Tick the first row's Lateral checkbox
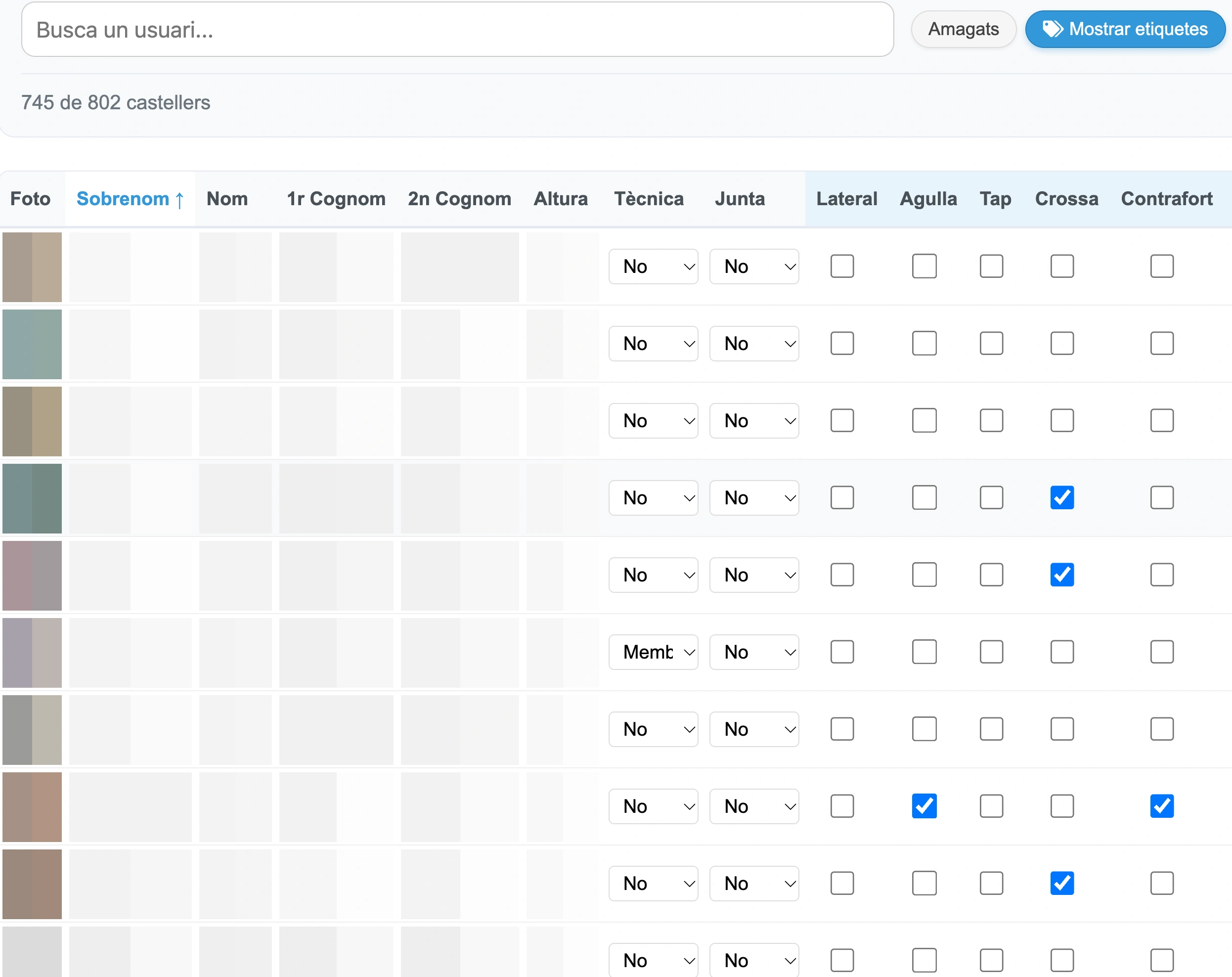The image size is (1232, 977). pyautogui.click(x=842, y=266)
